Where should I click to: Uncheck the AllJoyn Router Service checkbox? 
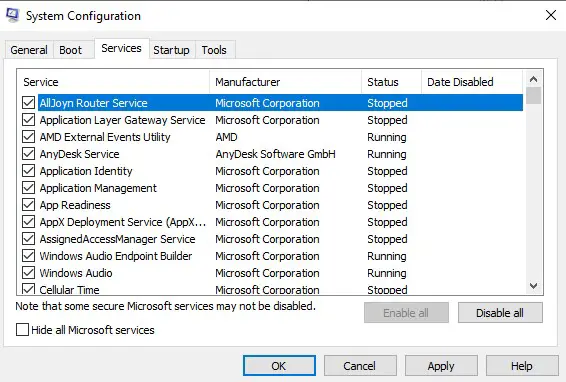28,103
